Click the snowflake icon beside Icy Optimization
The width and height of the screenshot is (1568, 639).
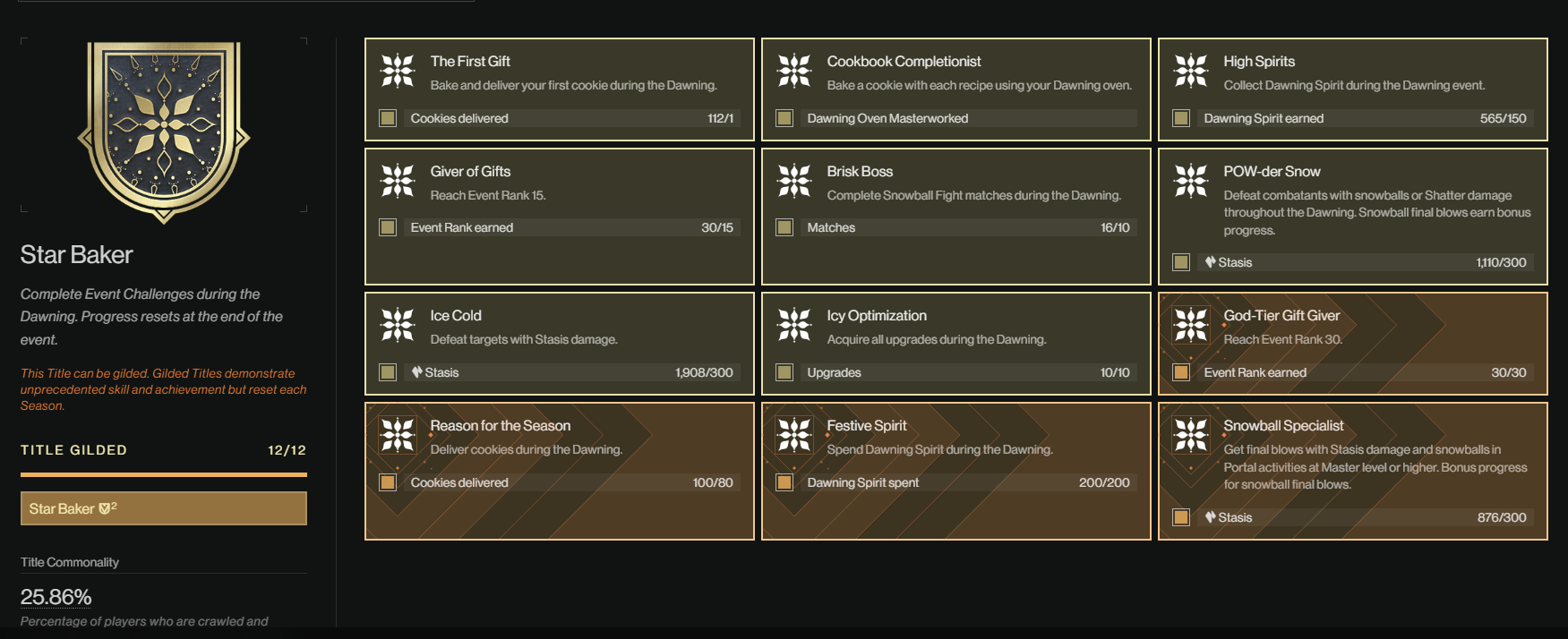tap(794, 325)
